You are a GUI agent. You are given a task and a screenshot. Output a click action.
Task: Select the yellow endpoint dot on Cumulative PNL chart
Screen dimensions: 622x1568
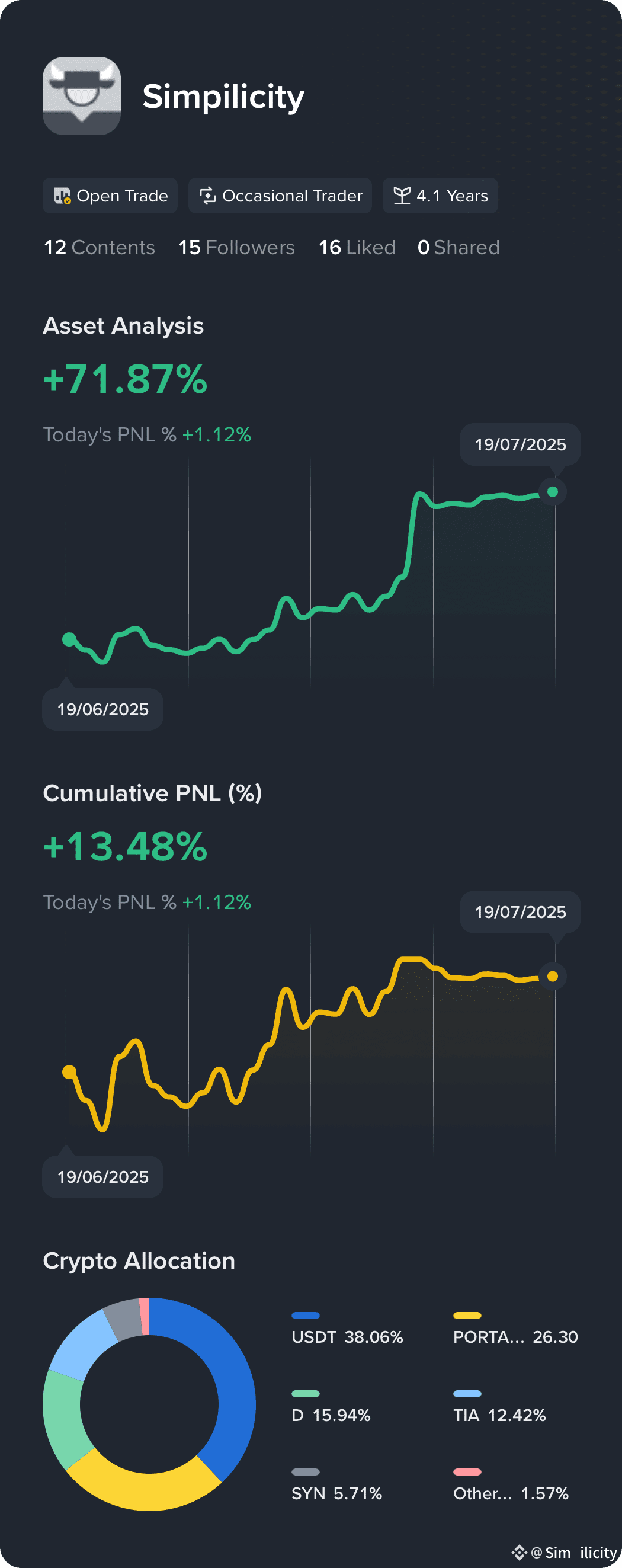point(553,977)
